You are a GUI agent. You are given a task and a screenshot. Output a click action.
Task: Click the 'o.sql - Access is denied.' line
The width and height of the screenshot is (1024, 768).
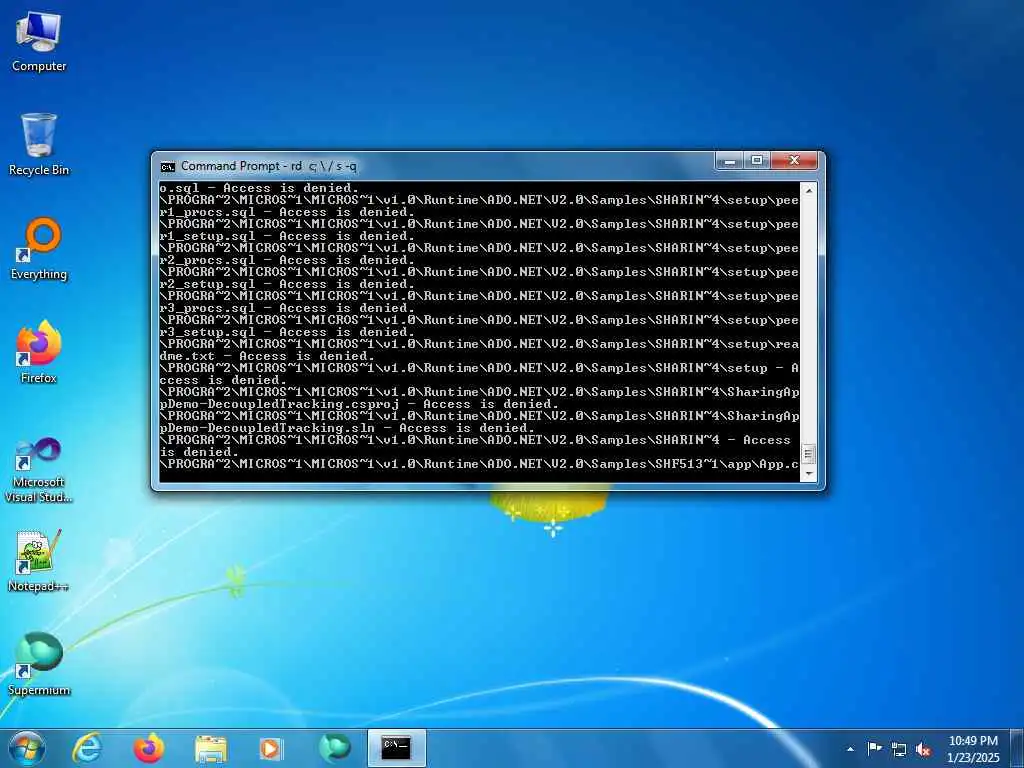[259, 188]
